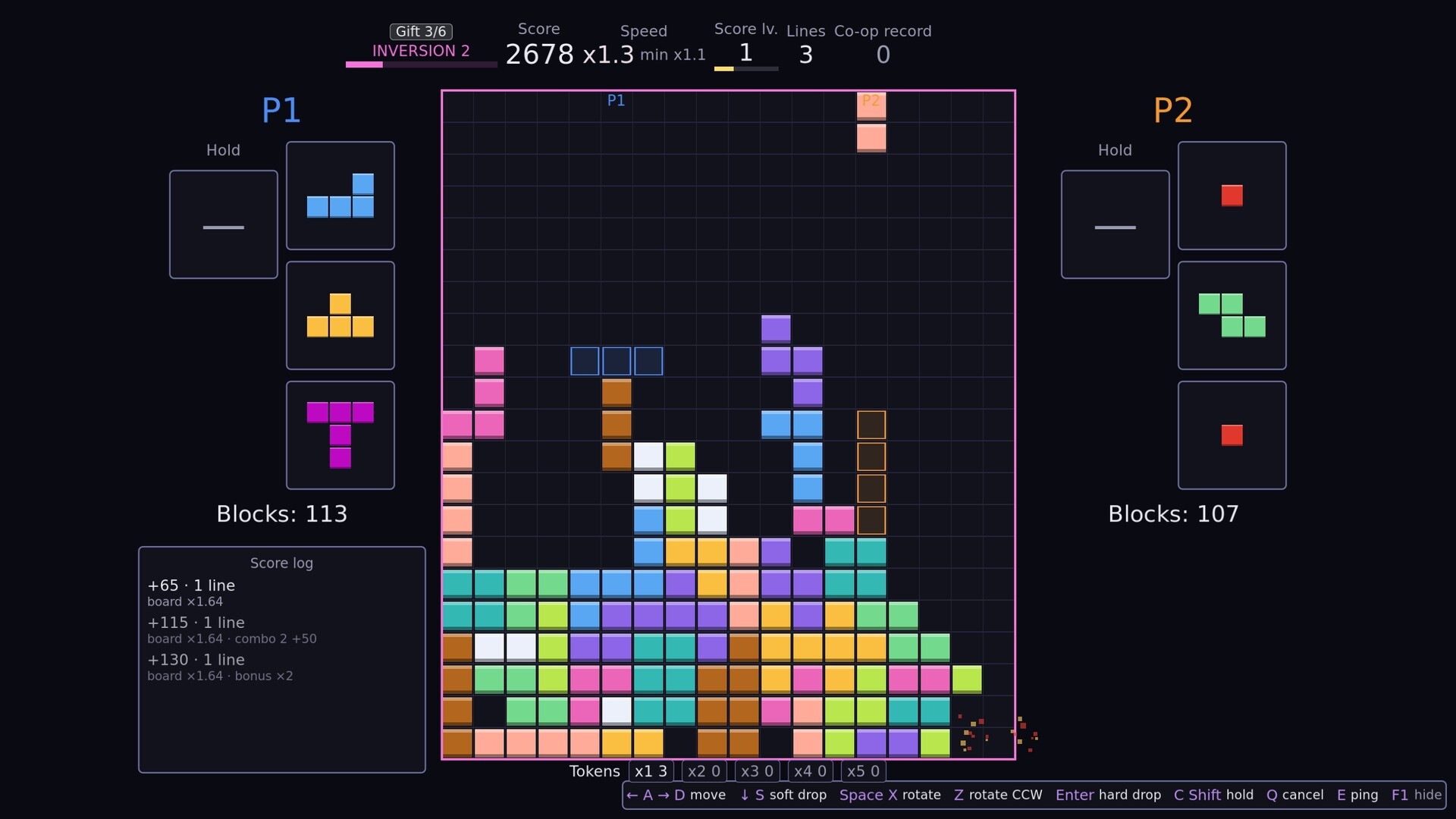Click the score value 2678
Screen dimensions: 1456x819
(x=540, y=55)
